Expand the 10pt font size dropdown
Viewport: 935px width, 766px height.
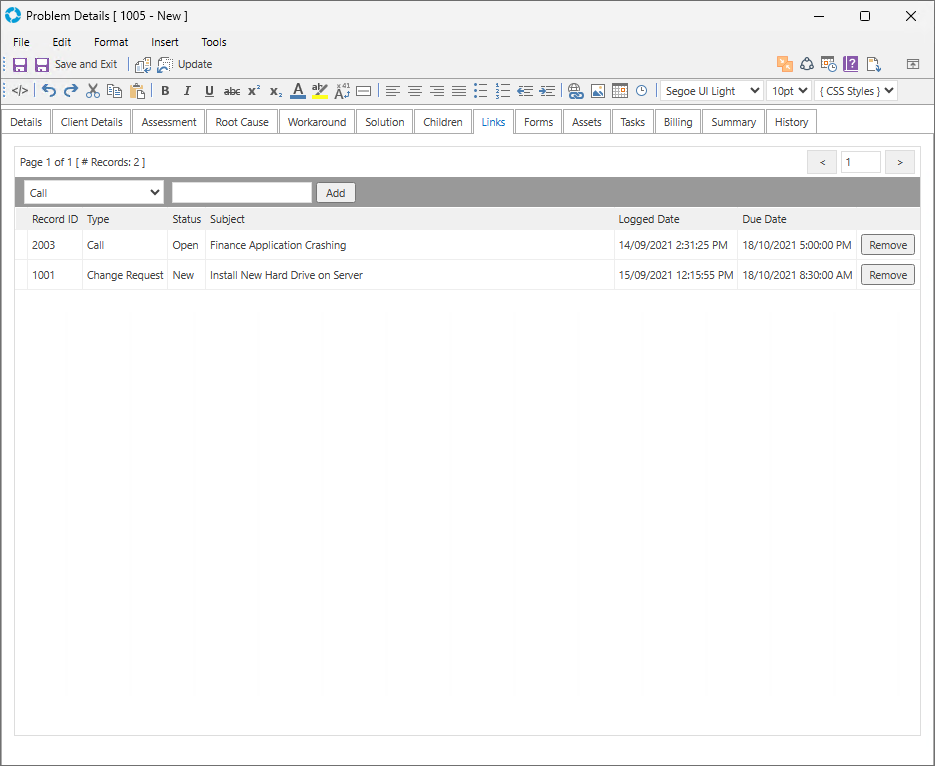point(788,91)
